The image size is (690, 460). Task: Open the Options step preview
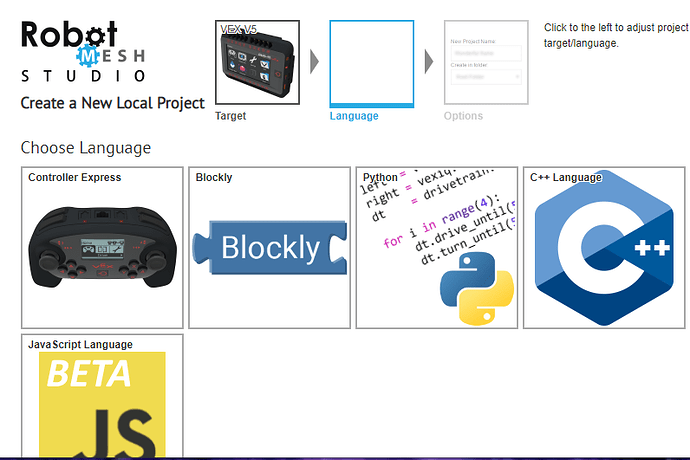[x=486, y=62]
